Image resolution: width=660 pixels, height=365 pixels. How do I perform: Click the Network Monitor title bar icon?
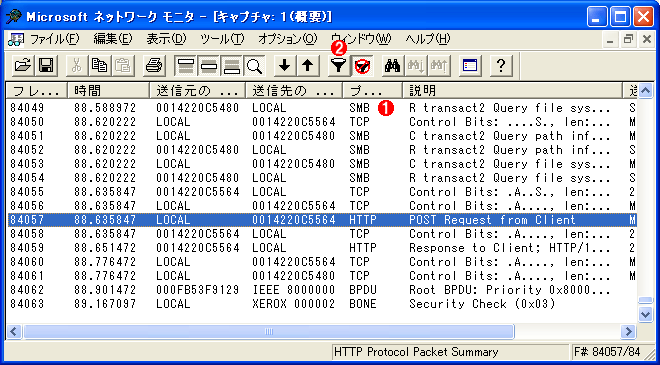(14, 16)
